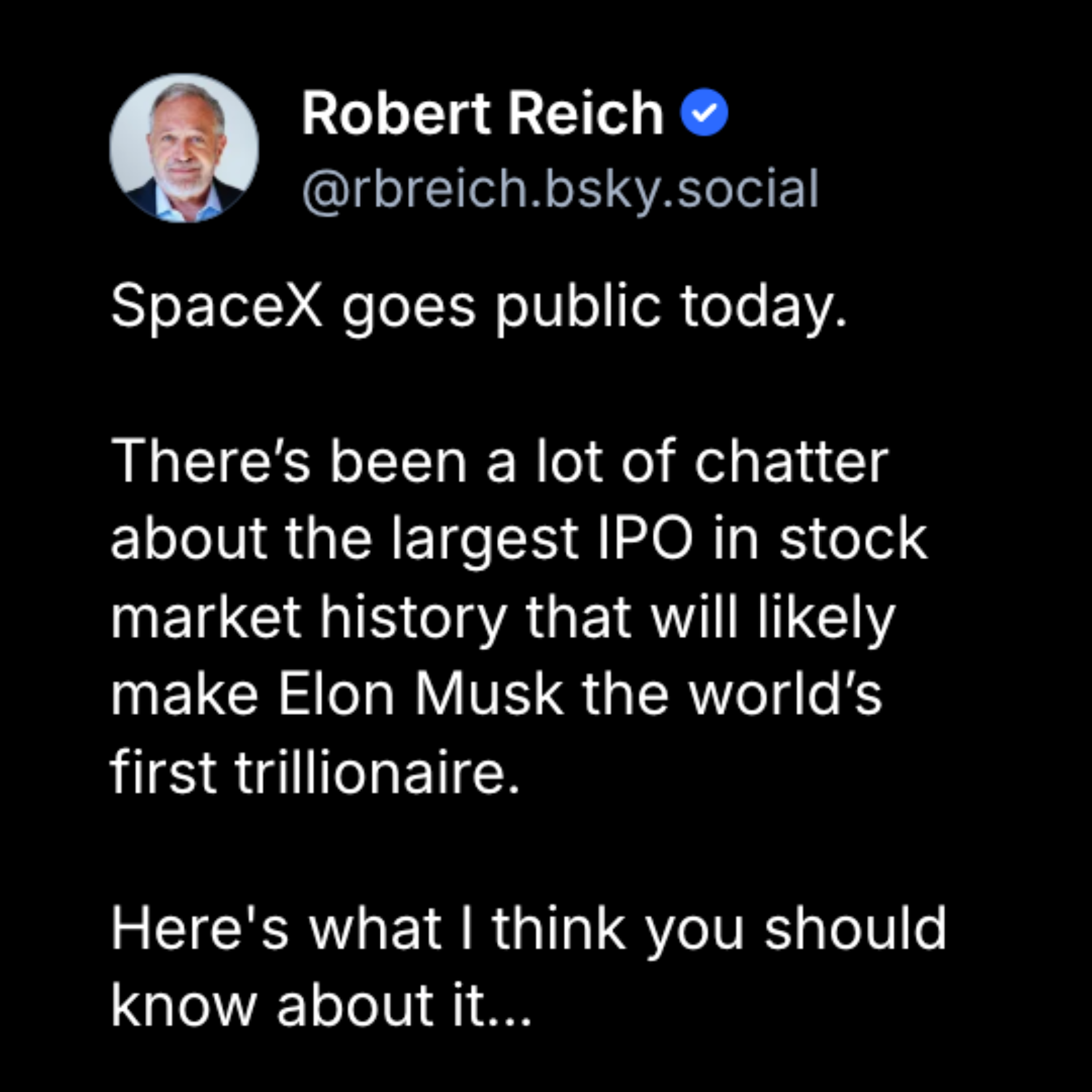Click the word 'stock' in the post
Viewport: 1092px width, 1092px height.
click(x=854, y=538)
